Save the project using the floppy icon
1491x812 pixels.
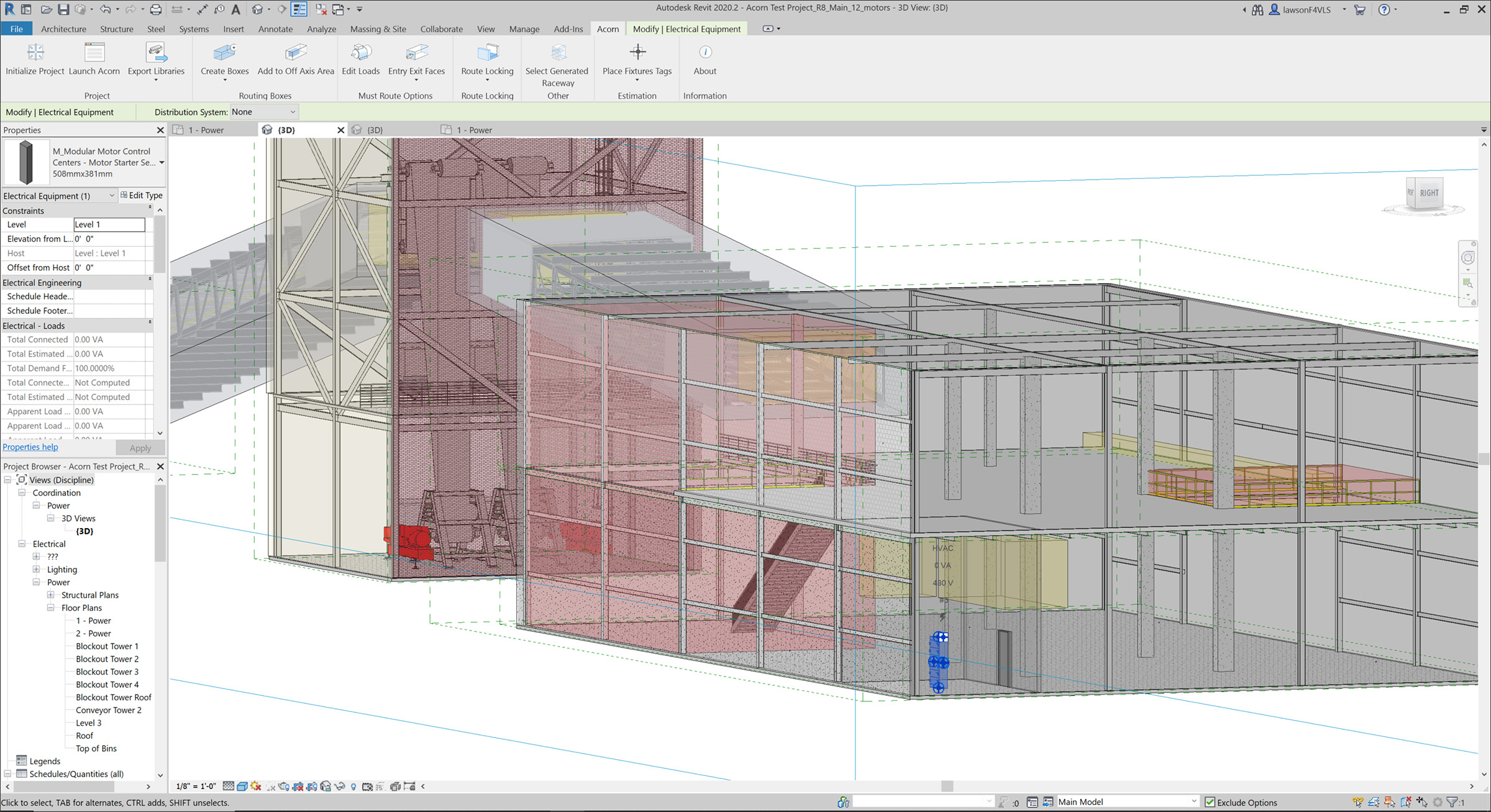63,9
